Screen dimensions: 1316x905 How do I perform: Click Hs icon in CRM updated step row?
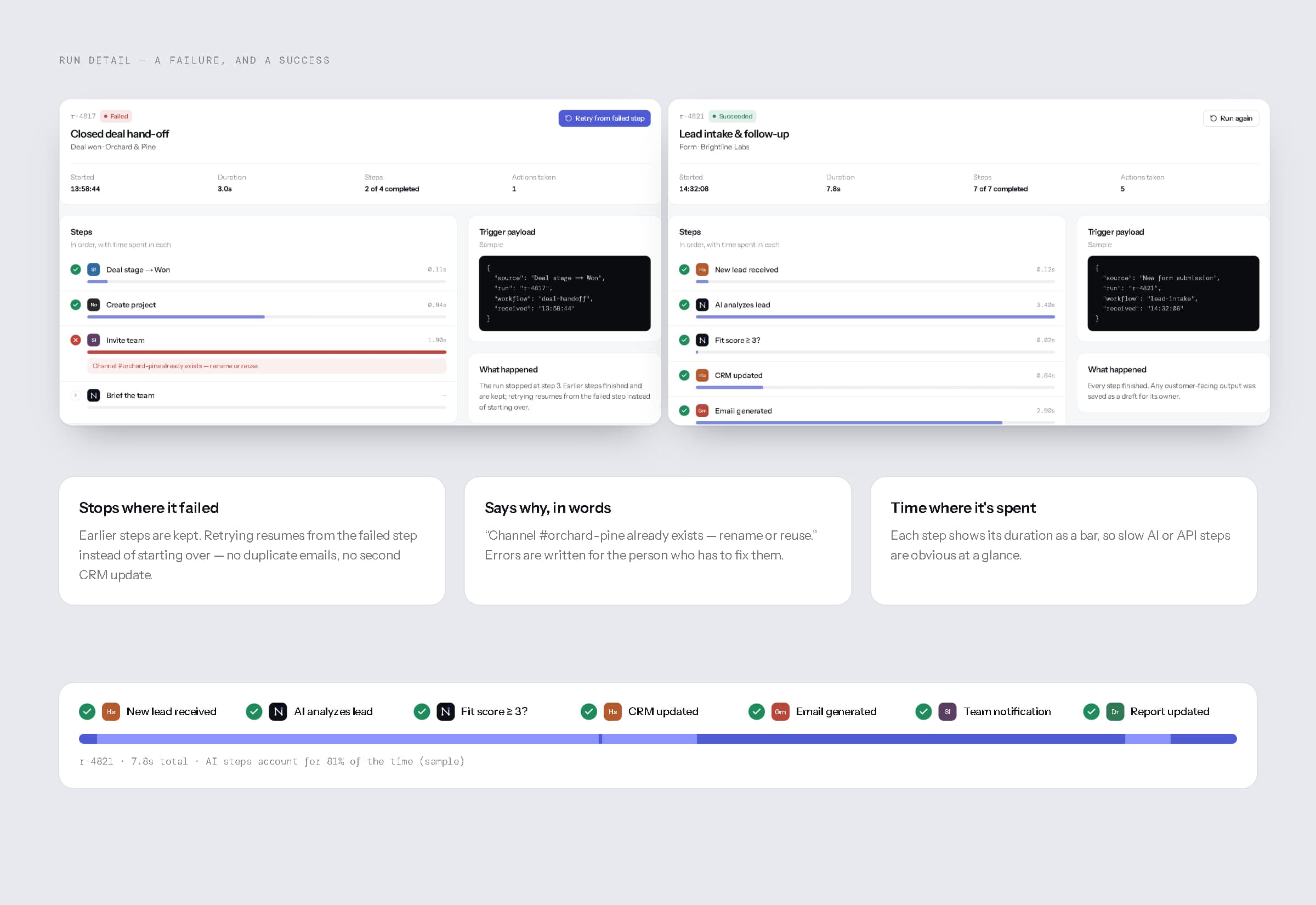point(702,375)
